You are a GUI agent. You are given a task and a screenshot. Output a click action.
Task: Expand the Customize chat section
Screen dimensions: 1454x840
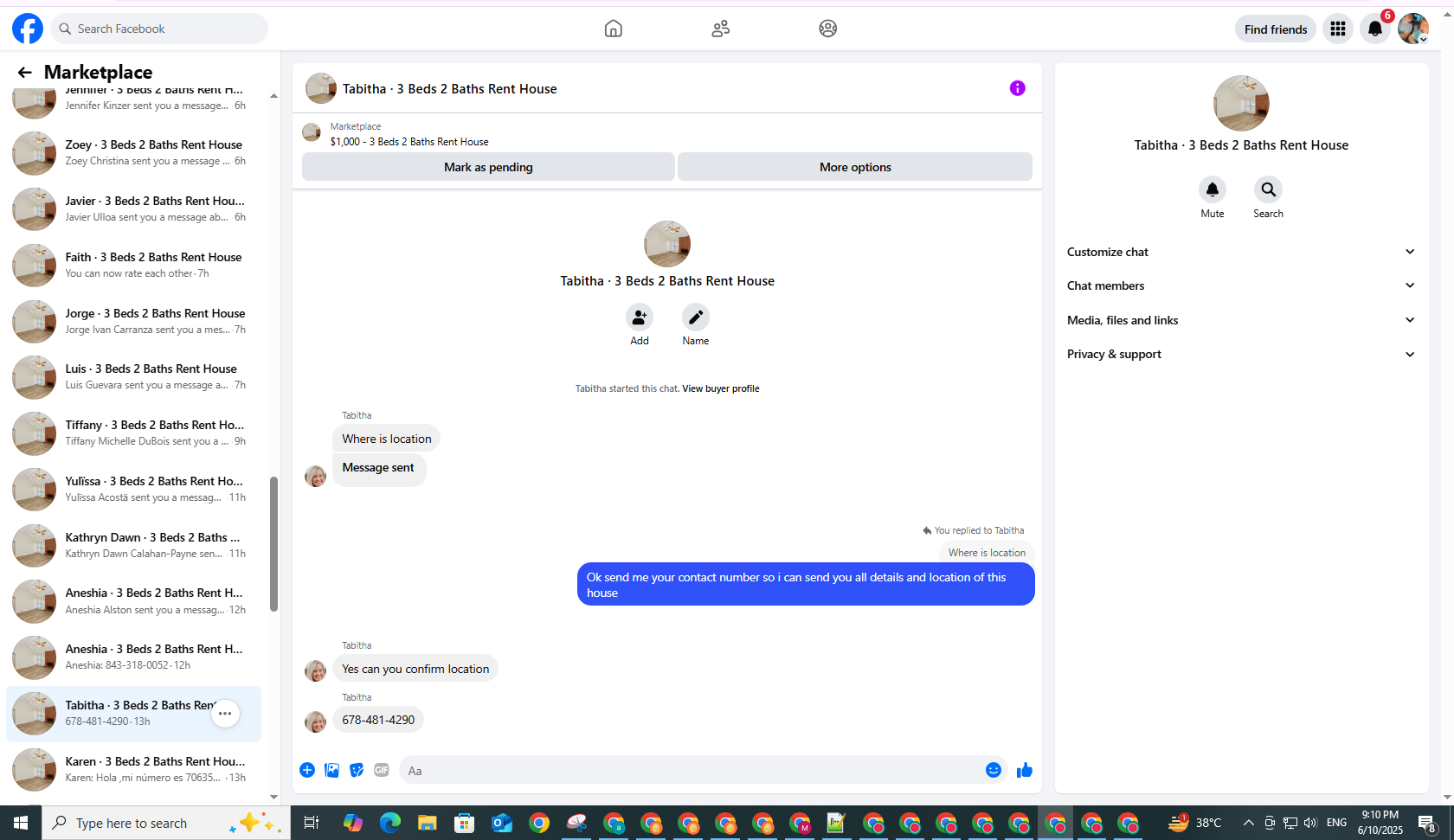pyautogui.click(x=1241, y=252)
